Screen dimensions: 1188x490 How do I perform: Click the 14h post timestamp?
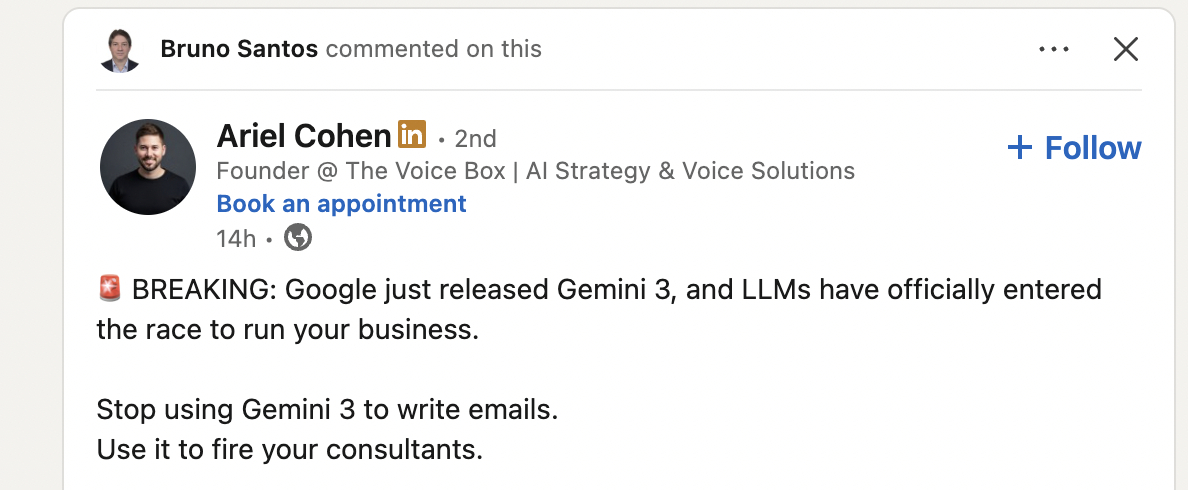pyautogui.click(x=235, y=239)
